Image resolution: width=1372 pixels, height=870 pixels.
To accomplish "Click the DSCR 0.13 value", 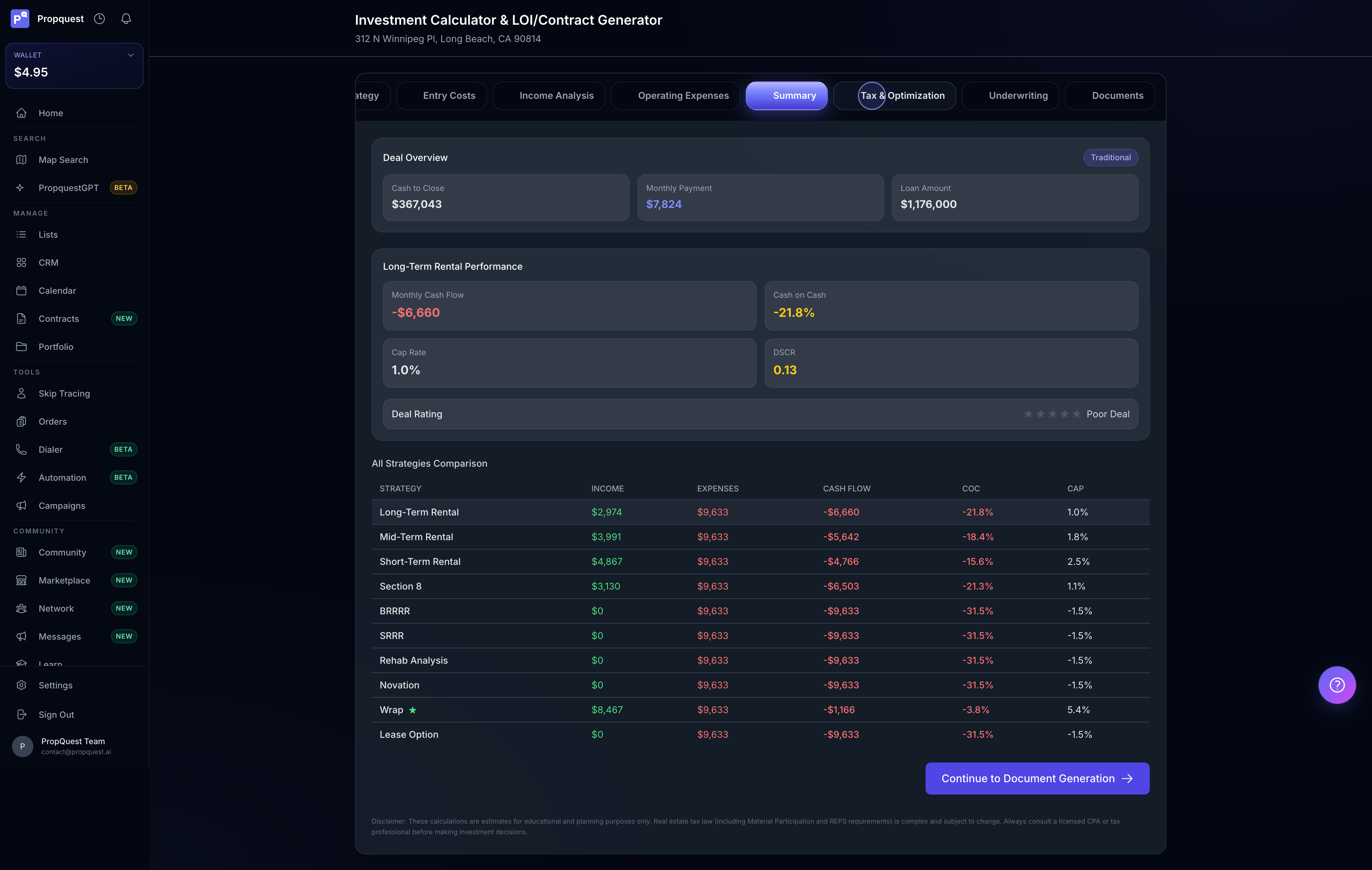I will coord(784,370).
